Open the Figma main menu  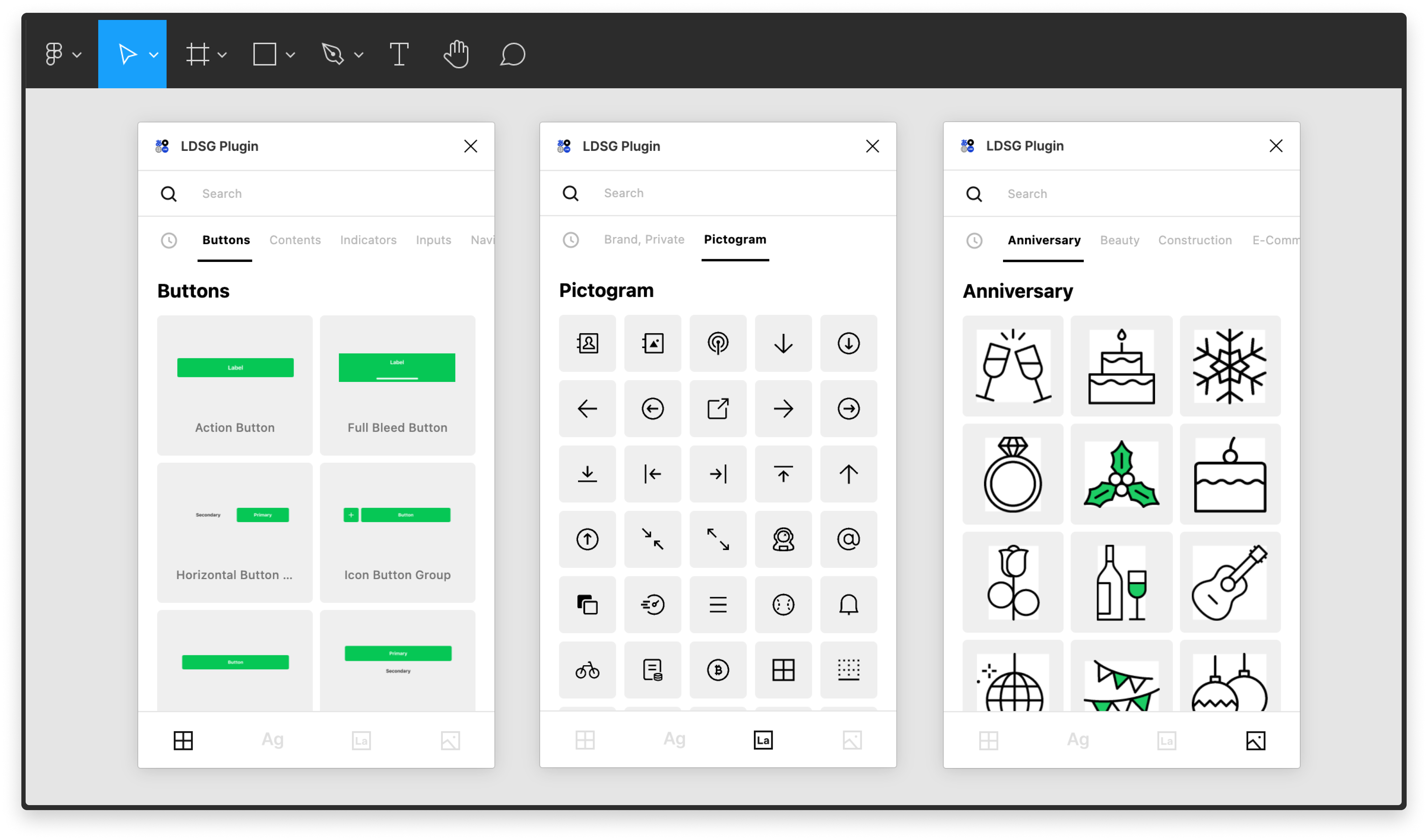click(54, 54)
